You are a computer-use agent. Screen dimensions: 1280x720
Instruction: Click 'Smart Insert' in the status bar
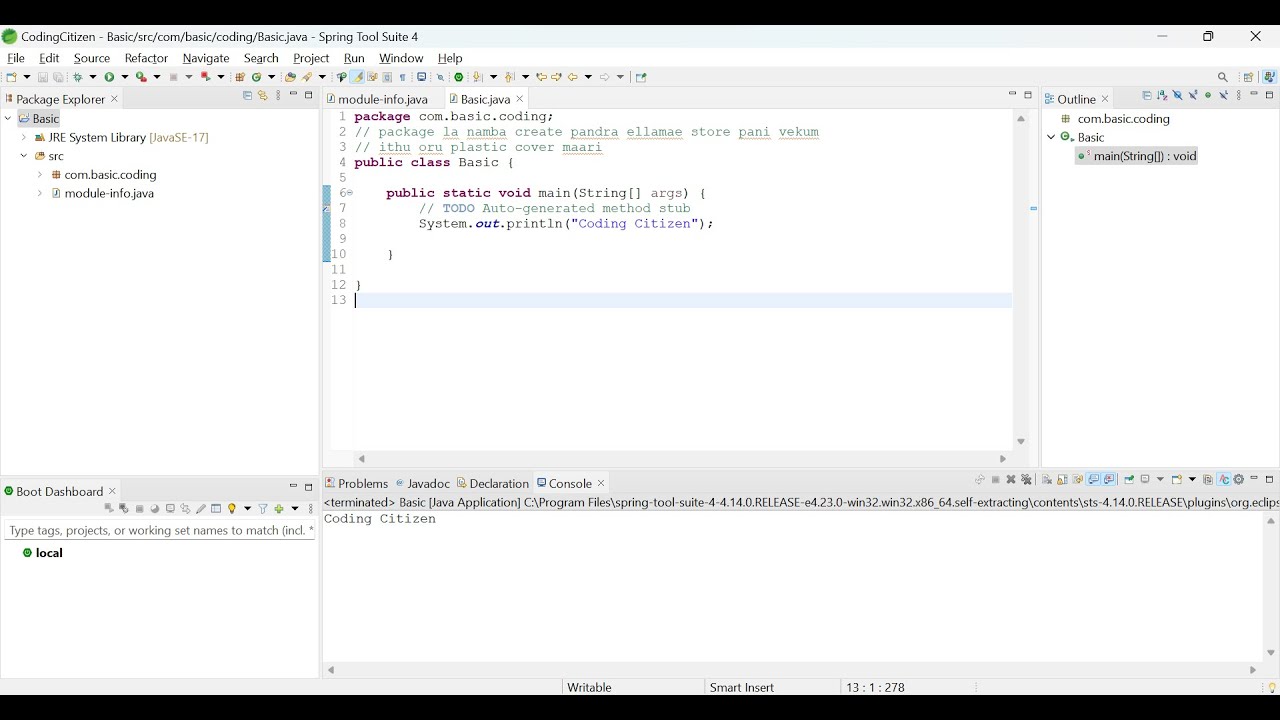click(x=742, y=687)
